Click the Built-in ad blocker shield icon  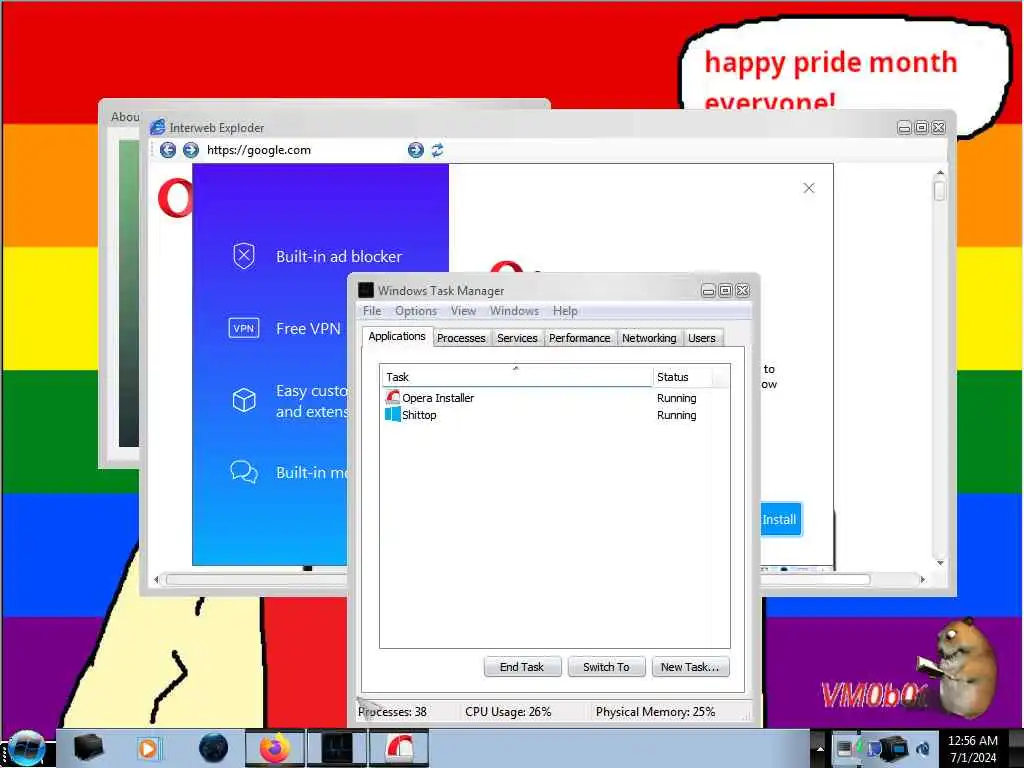click(244, 256)
